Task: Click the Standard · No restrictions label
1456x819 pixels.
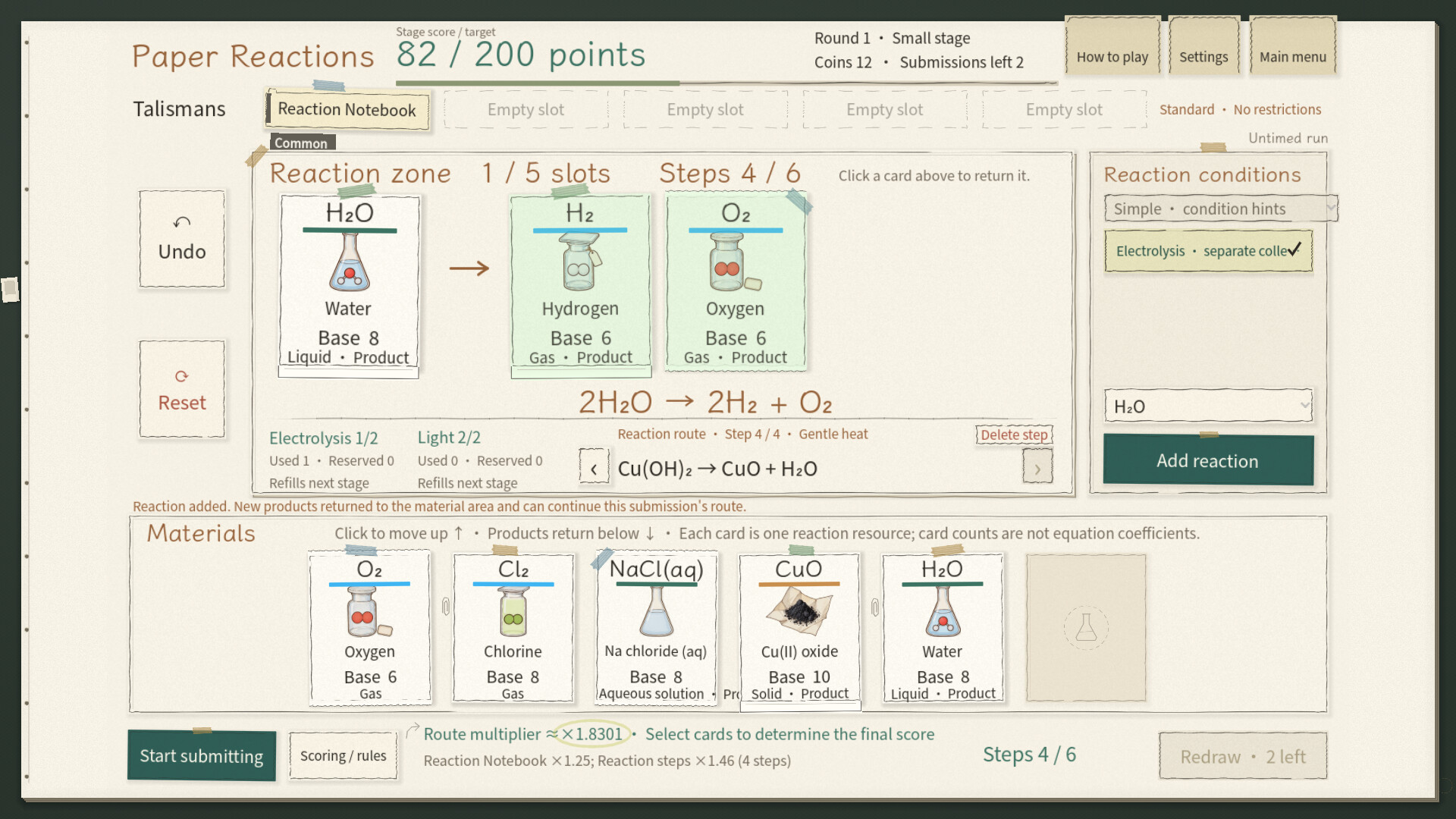Action: point(1240,109)
